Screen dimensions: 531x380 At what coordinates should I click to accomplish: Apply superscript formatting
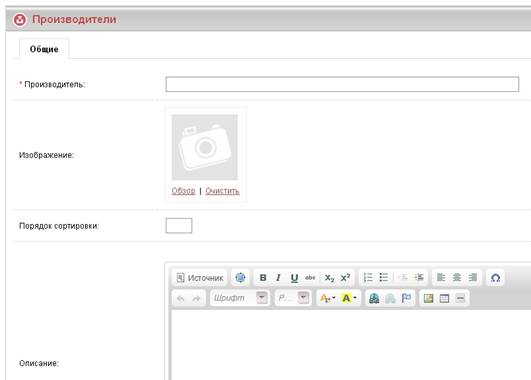coord(345,278)
